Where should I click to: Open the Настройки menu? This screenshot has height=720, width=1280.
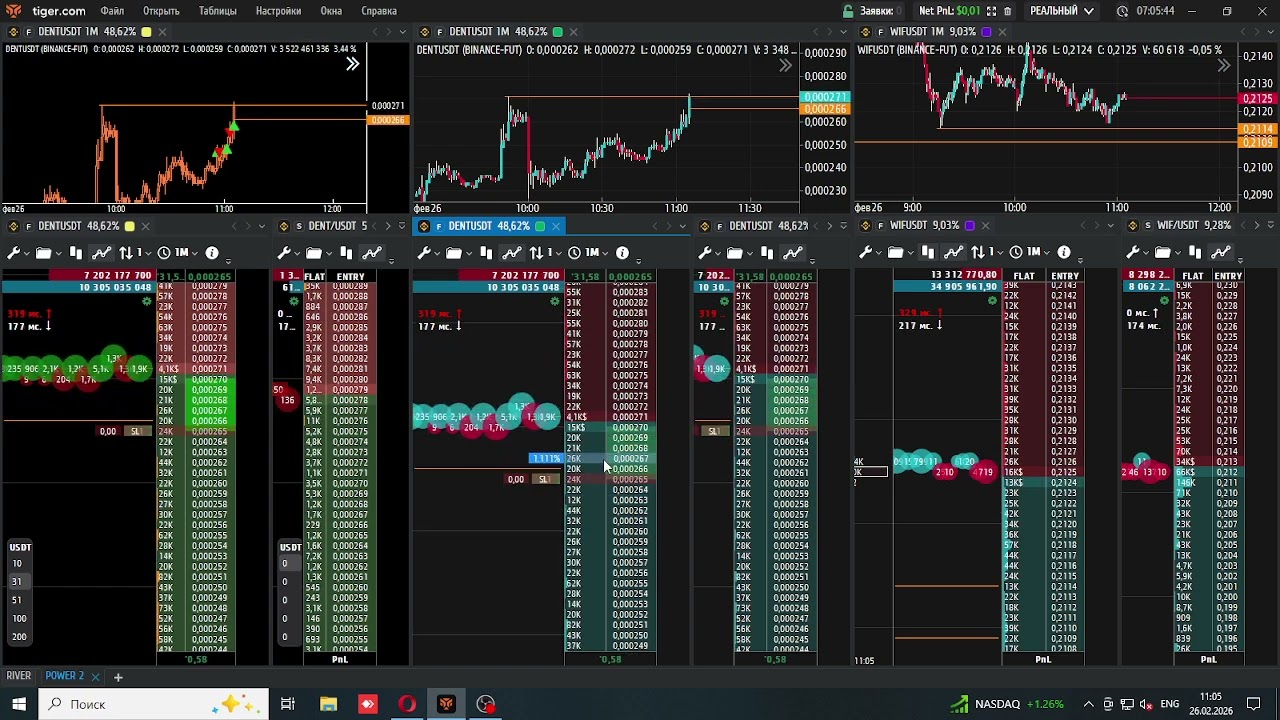tap(278, 11)
